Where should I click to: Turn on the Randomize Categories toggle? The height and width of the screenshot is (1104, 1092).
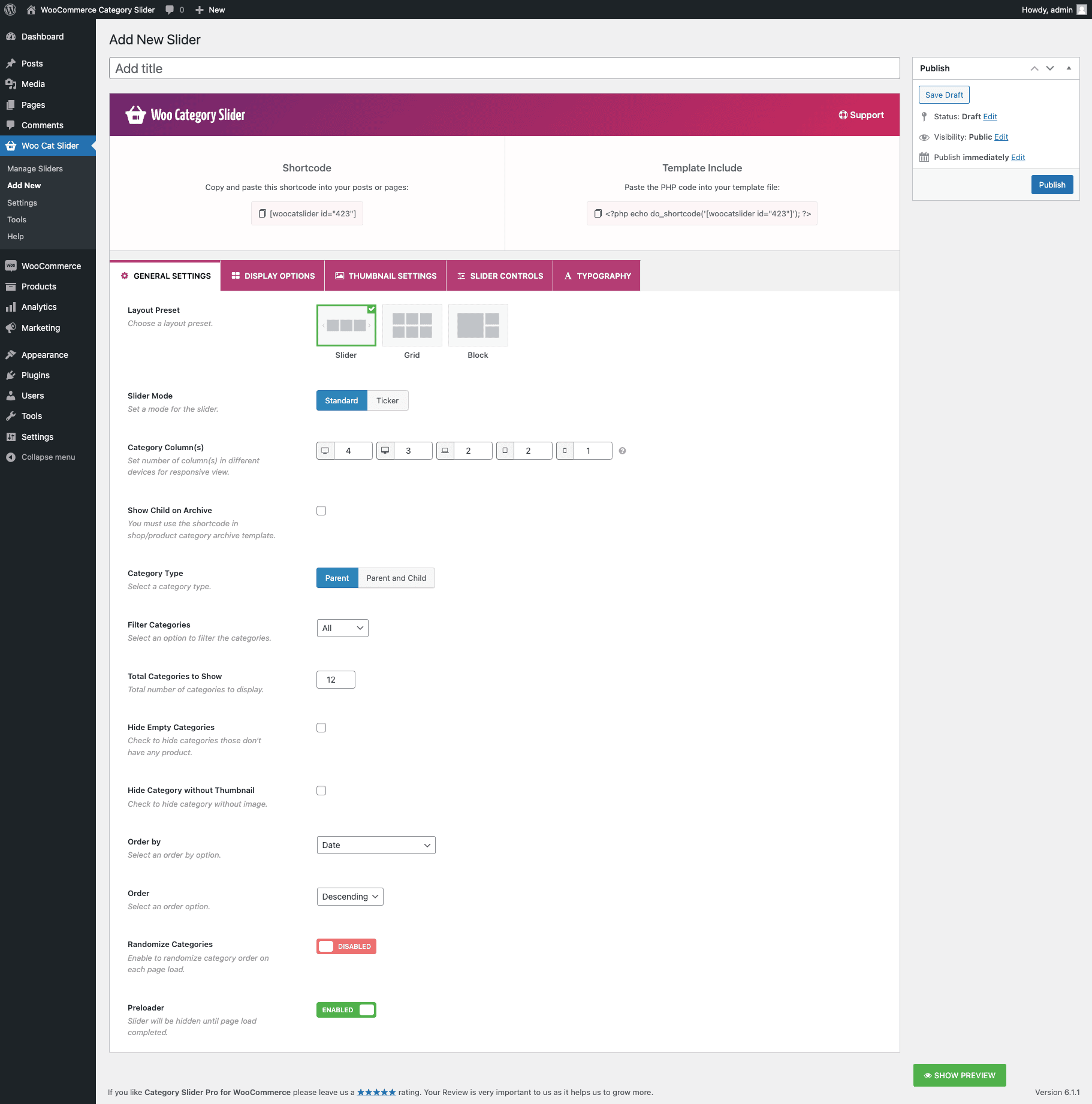pos(346,946)
